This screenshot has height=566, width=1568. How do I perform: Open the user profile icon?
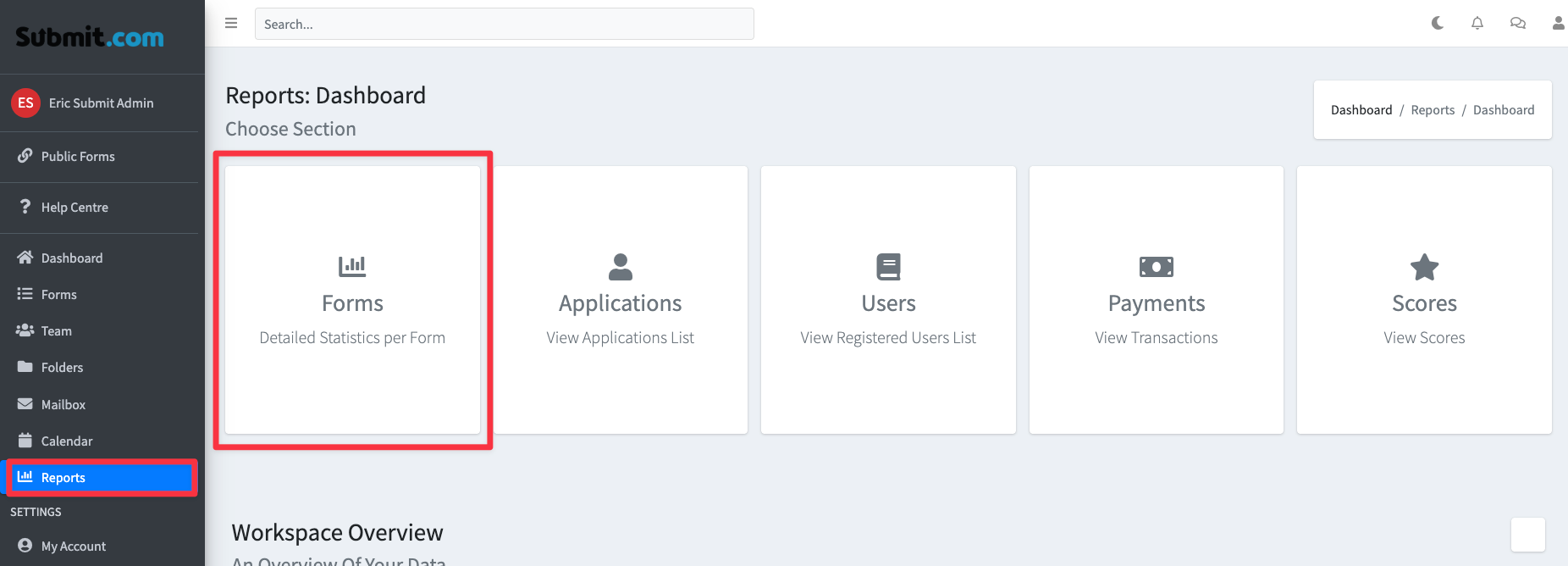click(1558, 23)
